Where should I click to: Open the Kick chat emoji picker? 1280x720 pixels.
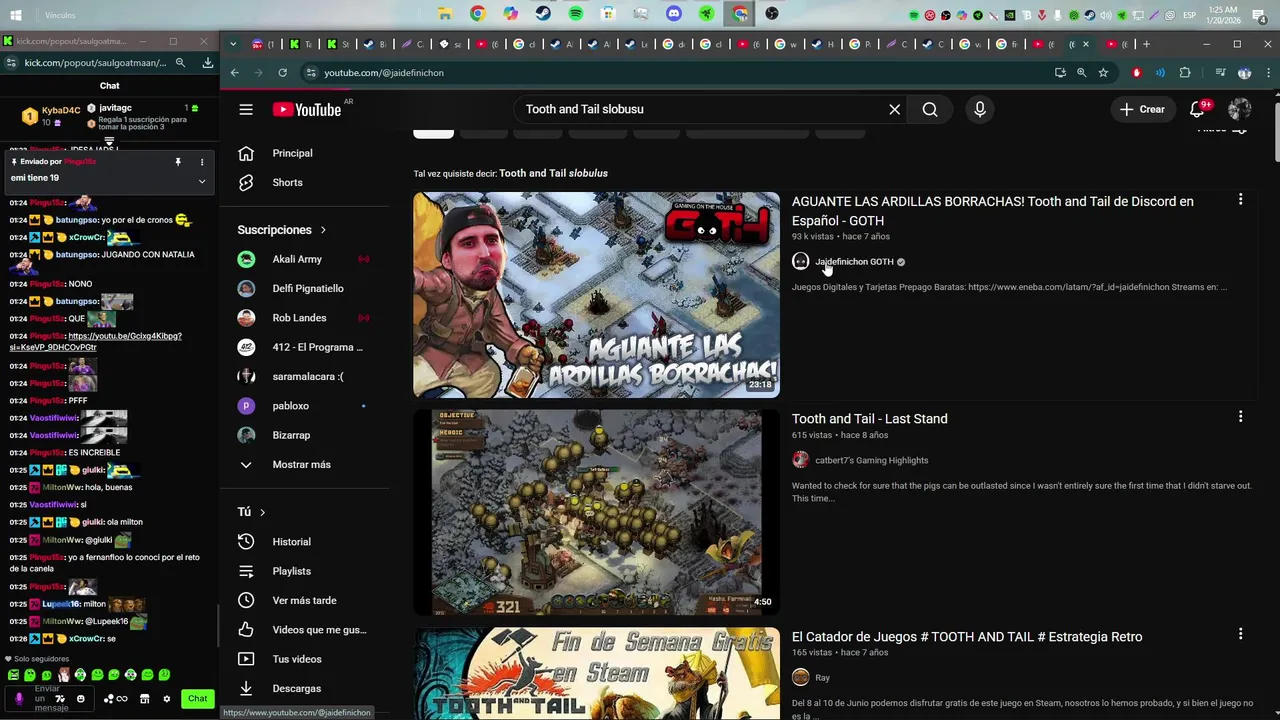[x=81, y=698]
